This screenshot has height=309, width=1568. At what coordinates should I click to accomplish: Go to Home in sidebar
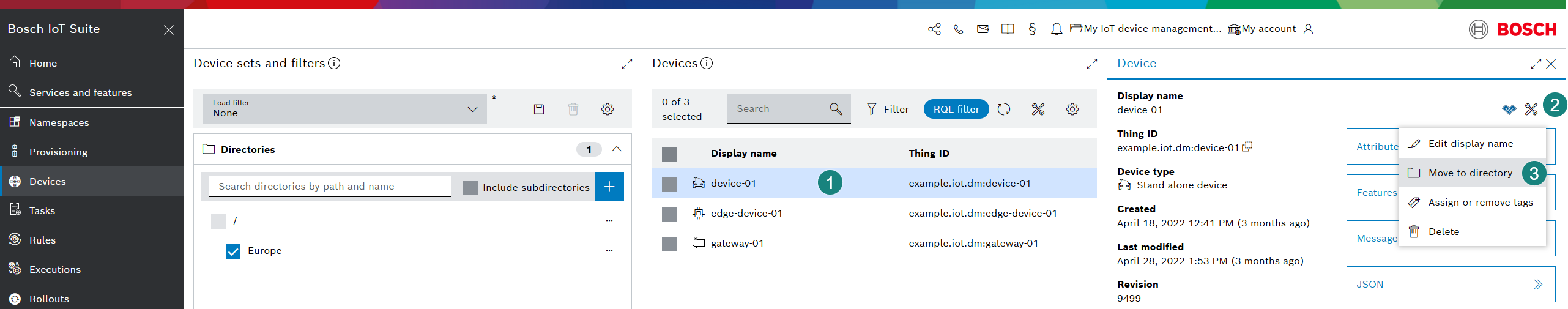(x=92, y=63)
